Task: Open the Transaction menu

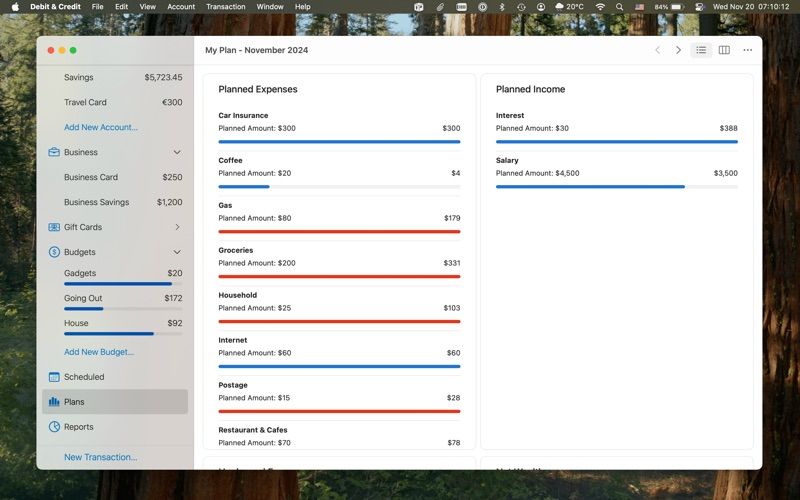Action: tap(226, 7)
